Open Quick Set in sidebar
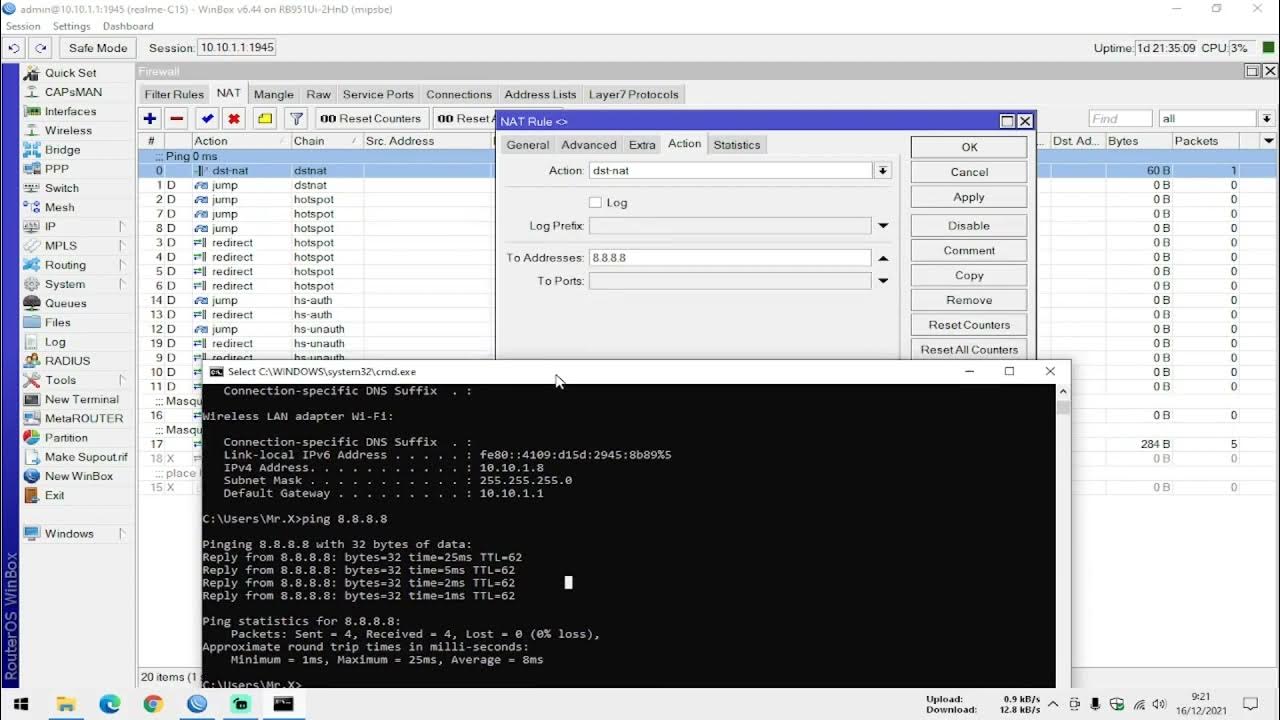This screenshot has height=720, width=1280. 70,73
